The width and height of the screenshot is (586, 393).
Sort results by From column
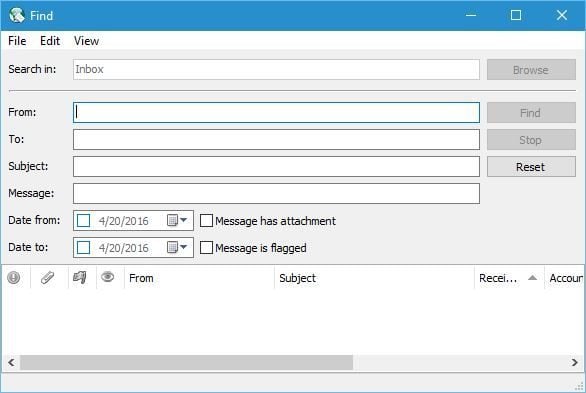(x=199, y=278)
